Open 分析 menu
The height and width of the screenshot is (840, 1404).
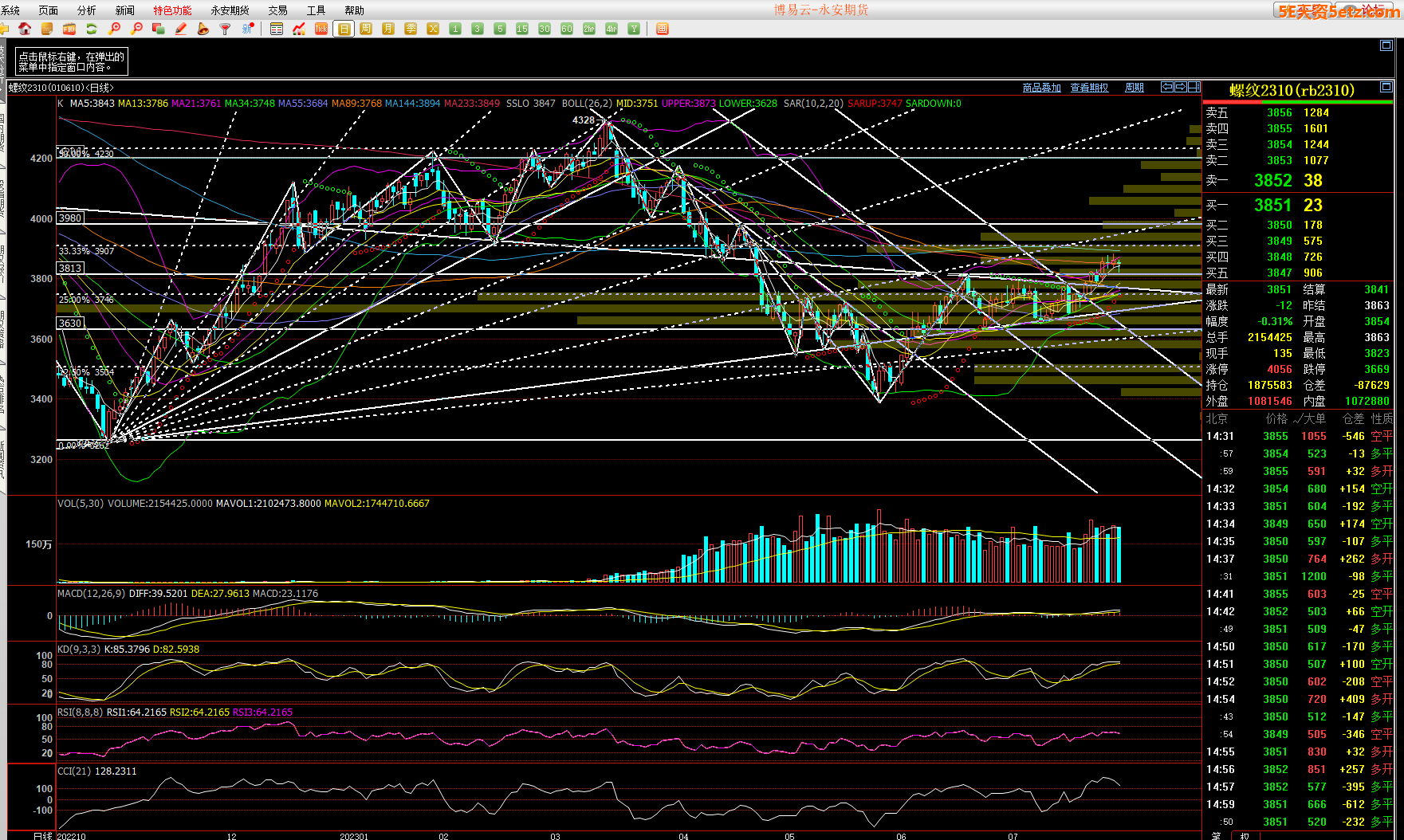[x=87, y=10]
